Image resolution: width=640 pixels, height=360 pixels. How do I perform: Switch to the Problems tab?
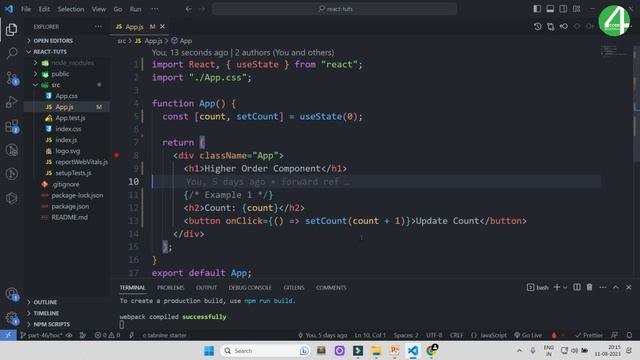coord(171,287)
